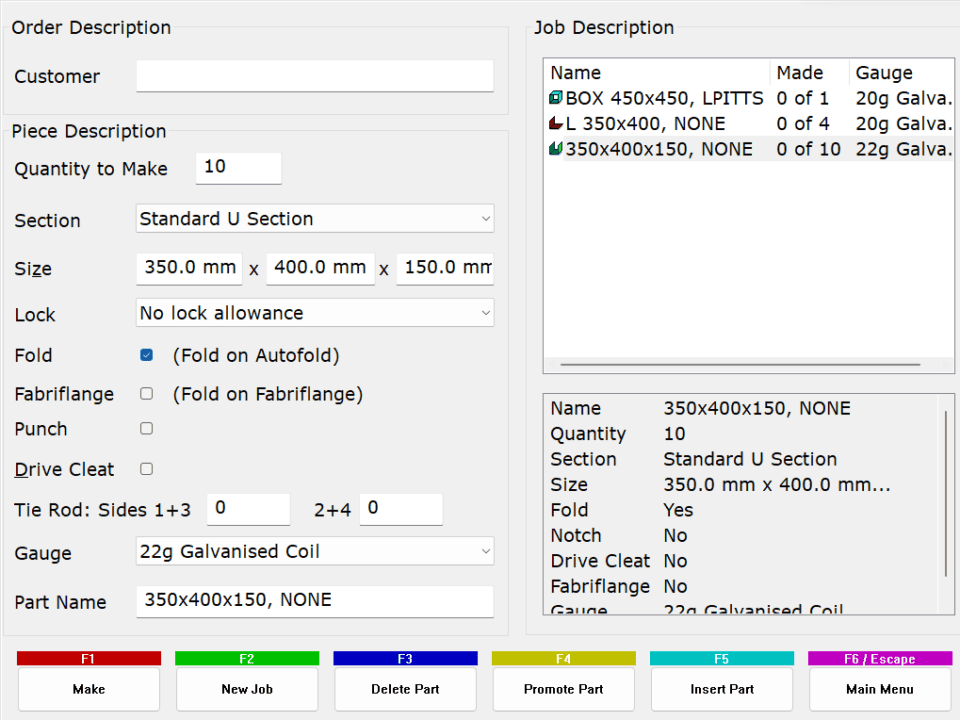Click the Insert Part button
960x720 pixels.
(721, 689)
